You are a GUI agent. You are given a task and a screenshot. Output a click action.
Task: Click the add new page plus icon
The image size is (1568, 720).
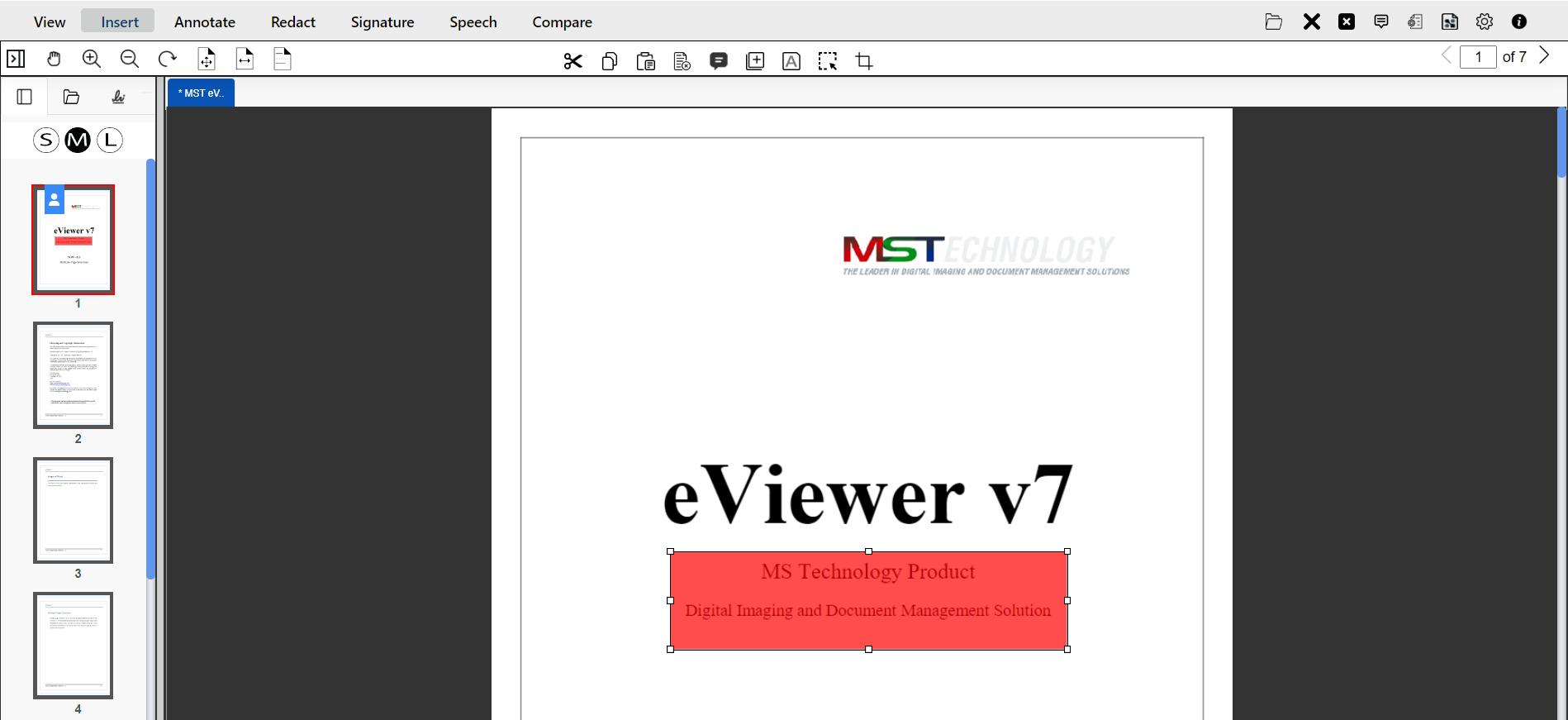(755, 61)
